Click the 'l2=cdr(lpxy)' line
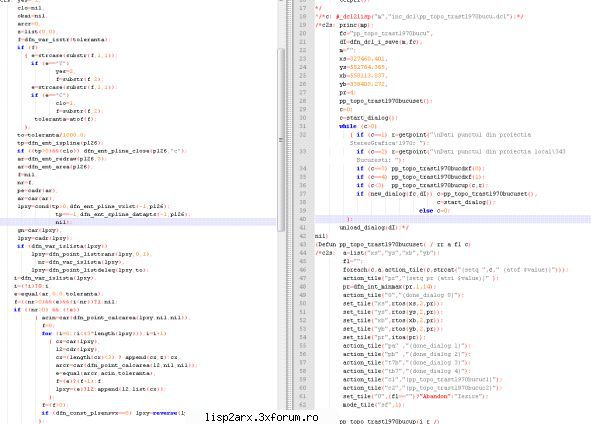The image size is (591, 424). coord(77,349)
